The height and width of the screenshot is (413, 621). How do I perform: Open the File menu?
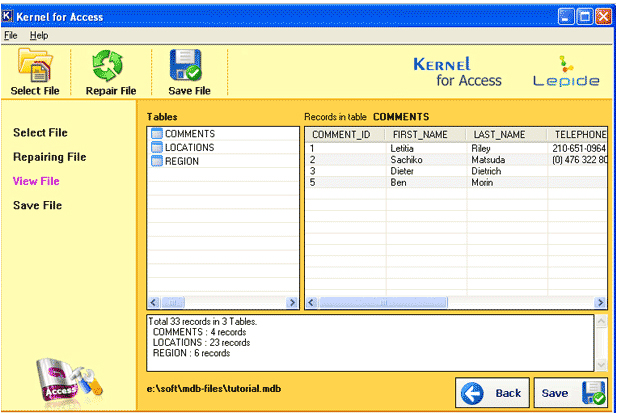pyautogui.click(x=11, y=36)
